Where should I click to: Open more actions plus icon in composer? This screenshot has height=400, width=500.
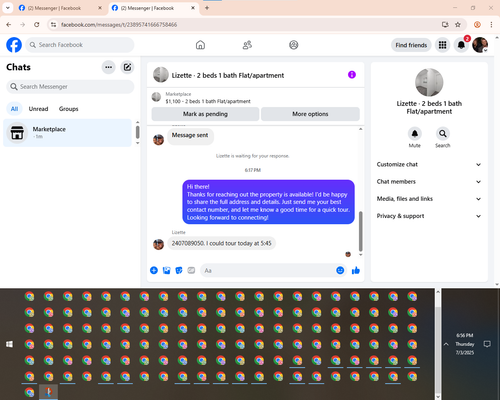pyautogui.click(x=154, y=270)
